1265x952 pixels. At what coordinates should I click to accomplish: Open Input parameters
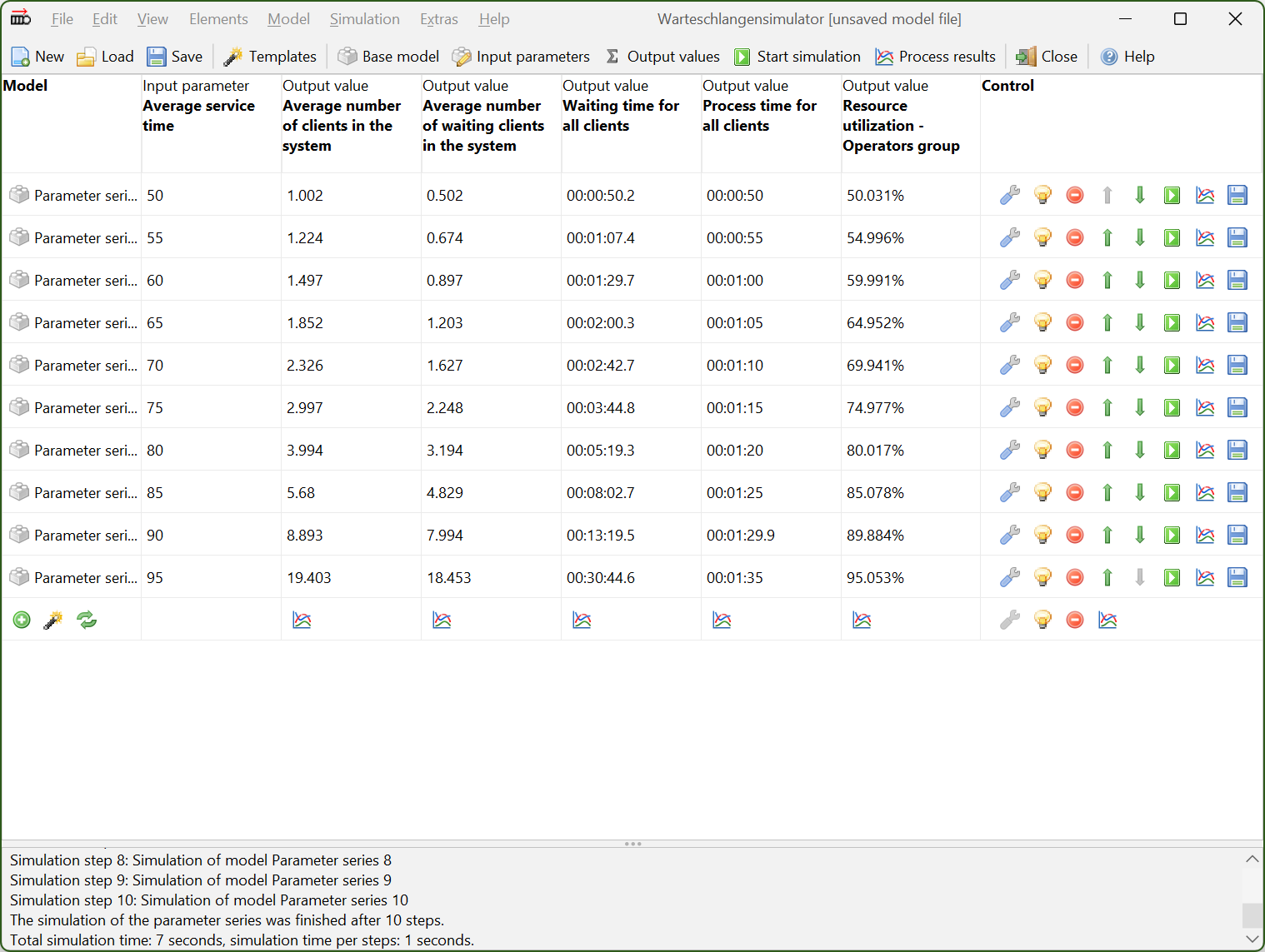click(521, 57)
